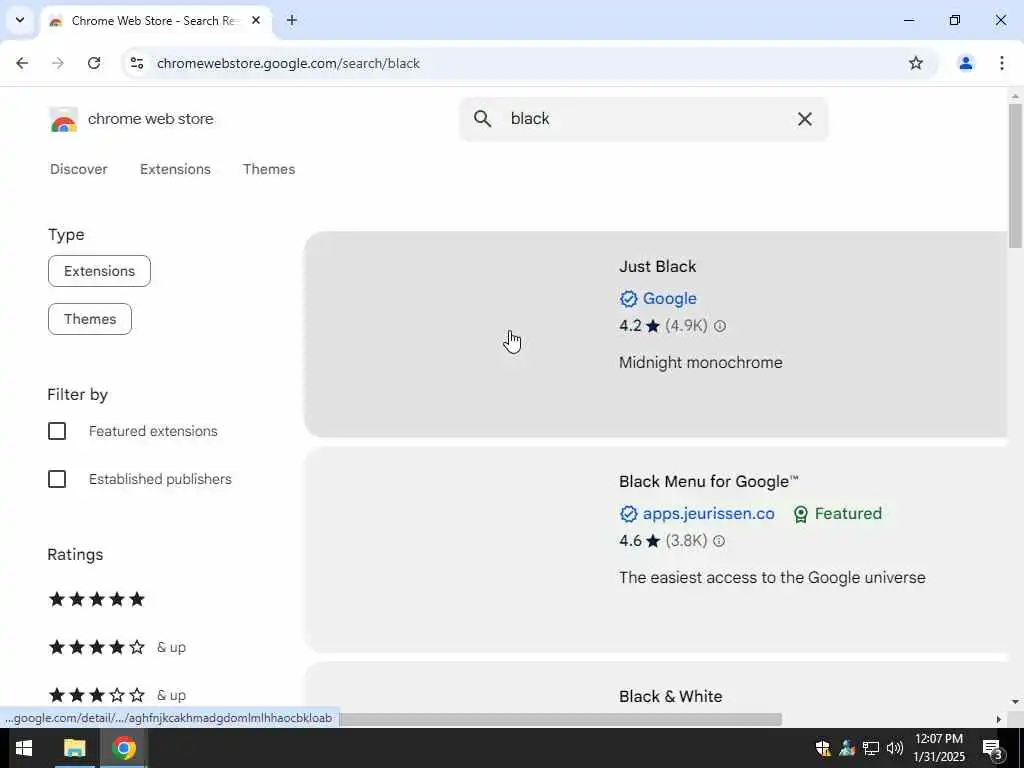Go back with the browser back arrow
Image resolution: width=1024 pixels, height=768 pixels.
pos(22,63)
